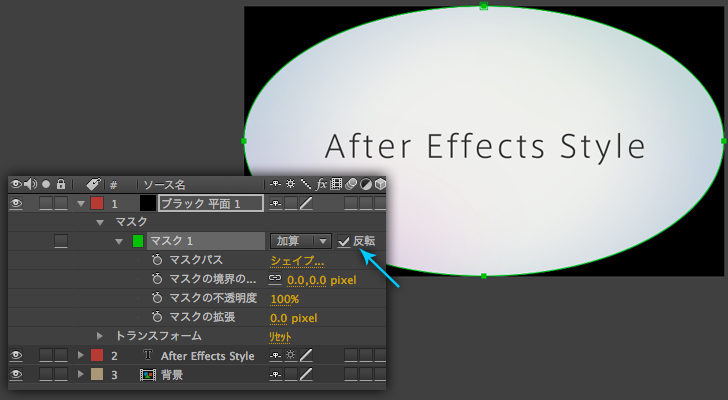The width and height of the screenshot is (728, 400).
Task: Click the stopwatch for マスクの不透明度
Action: 157,298
